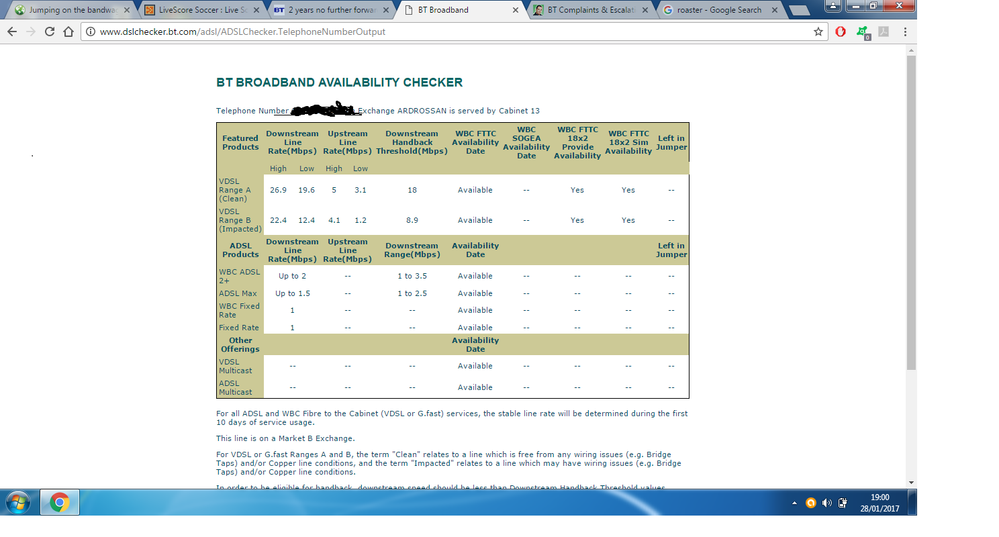999x537 pixels.
Task: Click the 1 to 3.5 range value
Action: click(412, 276)
